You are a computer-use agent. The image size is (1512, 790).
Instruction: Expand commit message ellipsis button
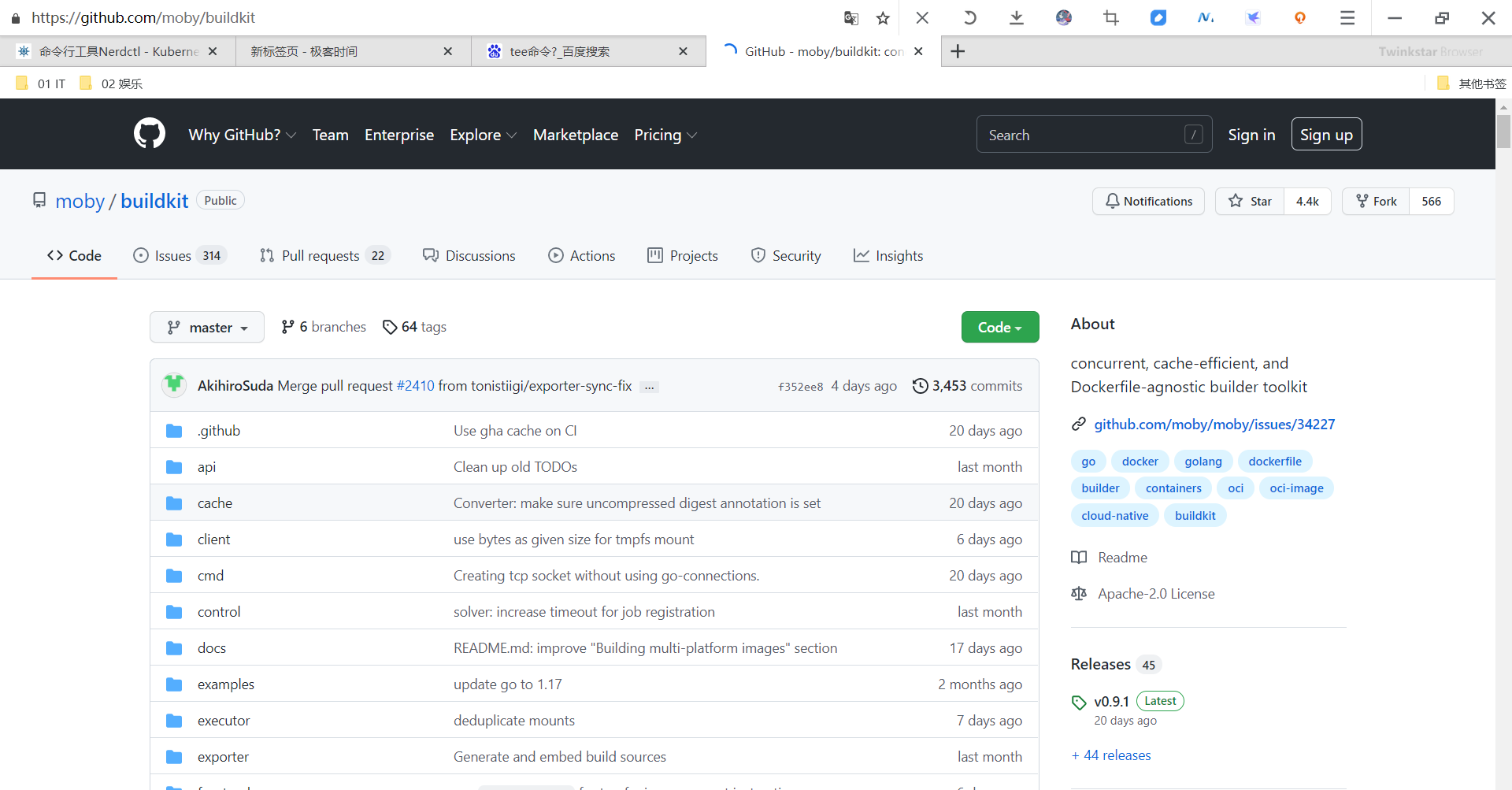[650, 387]
